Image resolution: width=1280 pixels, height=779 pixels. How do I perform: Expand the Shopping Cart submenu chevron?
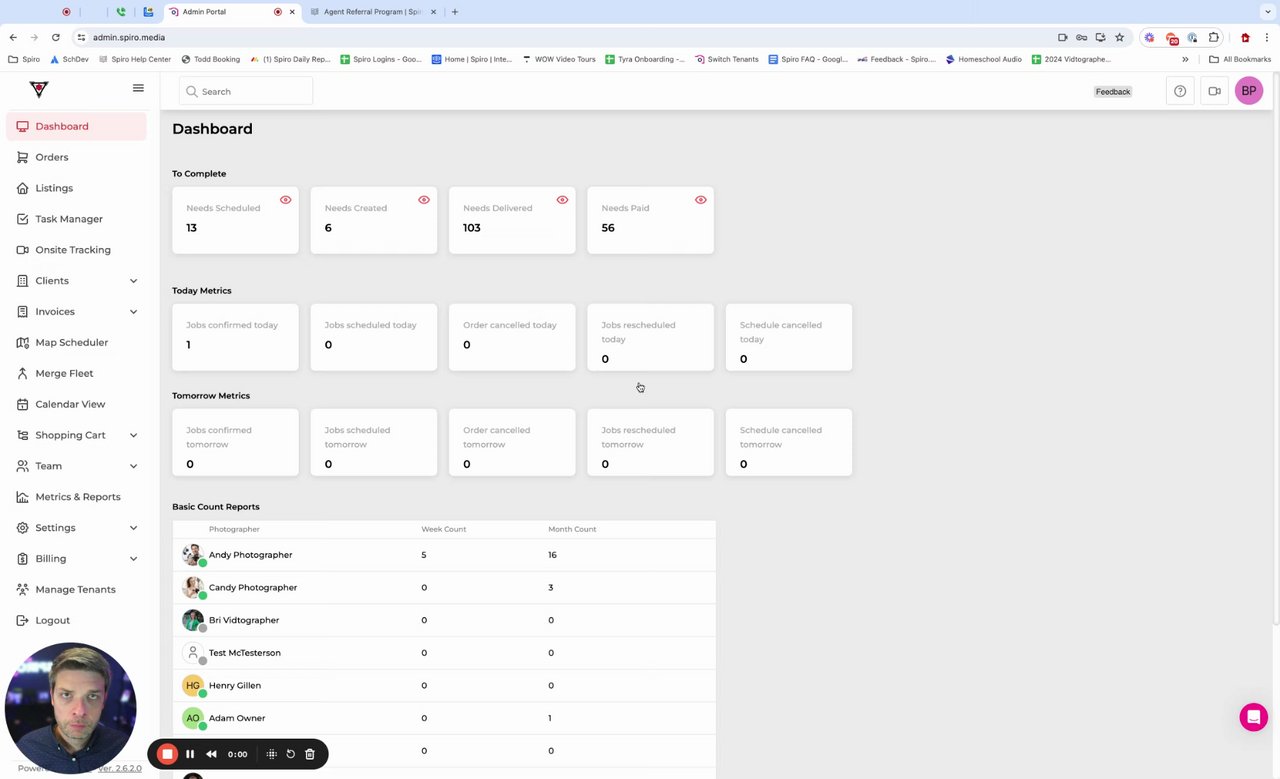click(133, 435)
